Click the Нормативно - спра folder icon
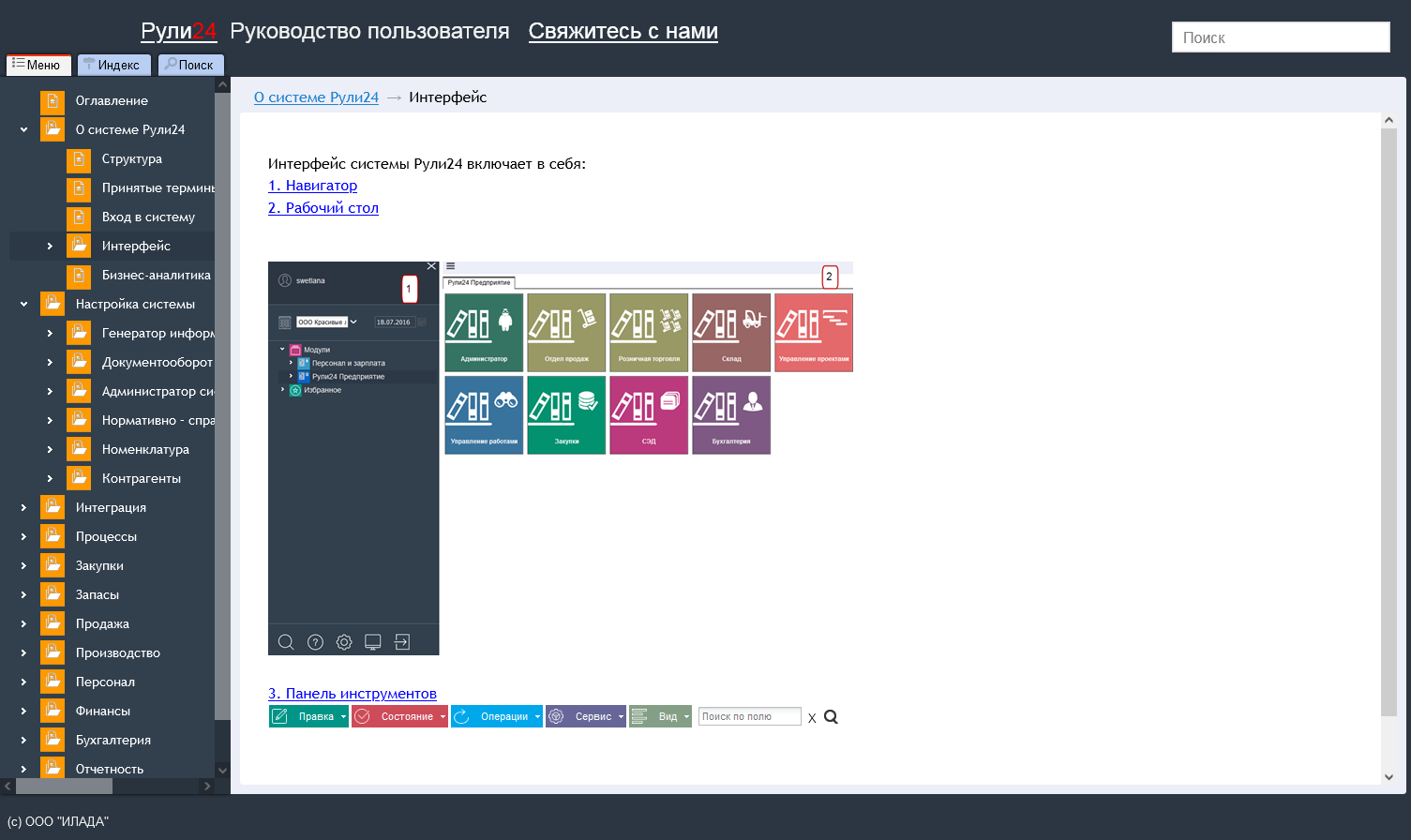The height and width of the screenshot is (840, 1411). point(79,420)
